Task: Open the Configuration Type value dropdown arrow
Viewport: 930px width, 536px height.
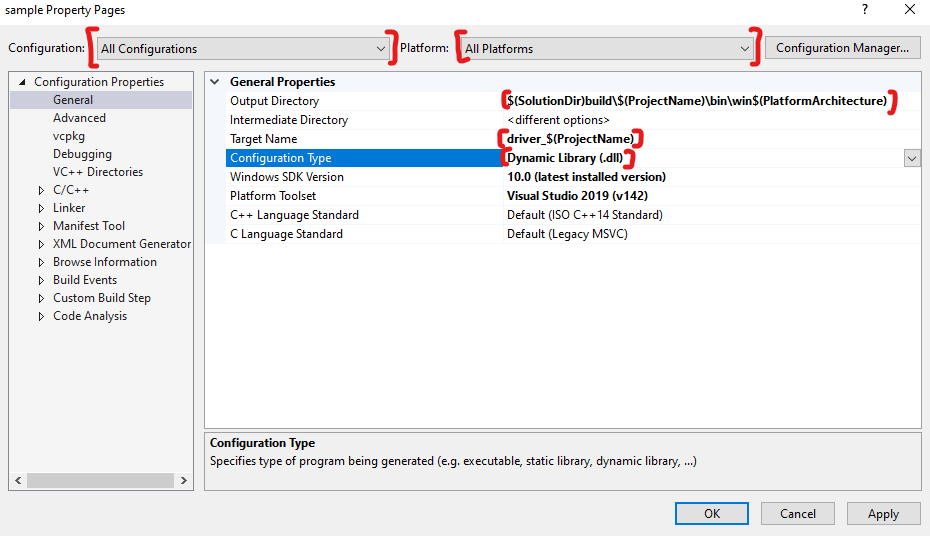Action: pyautogui.click(x=912, y=158)
